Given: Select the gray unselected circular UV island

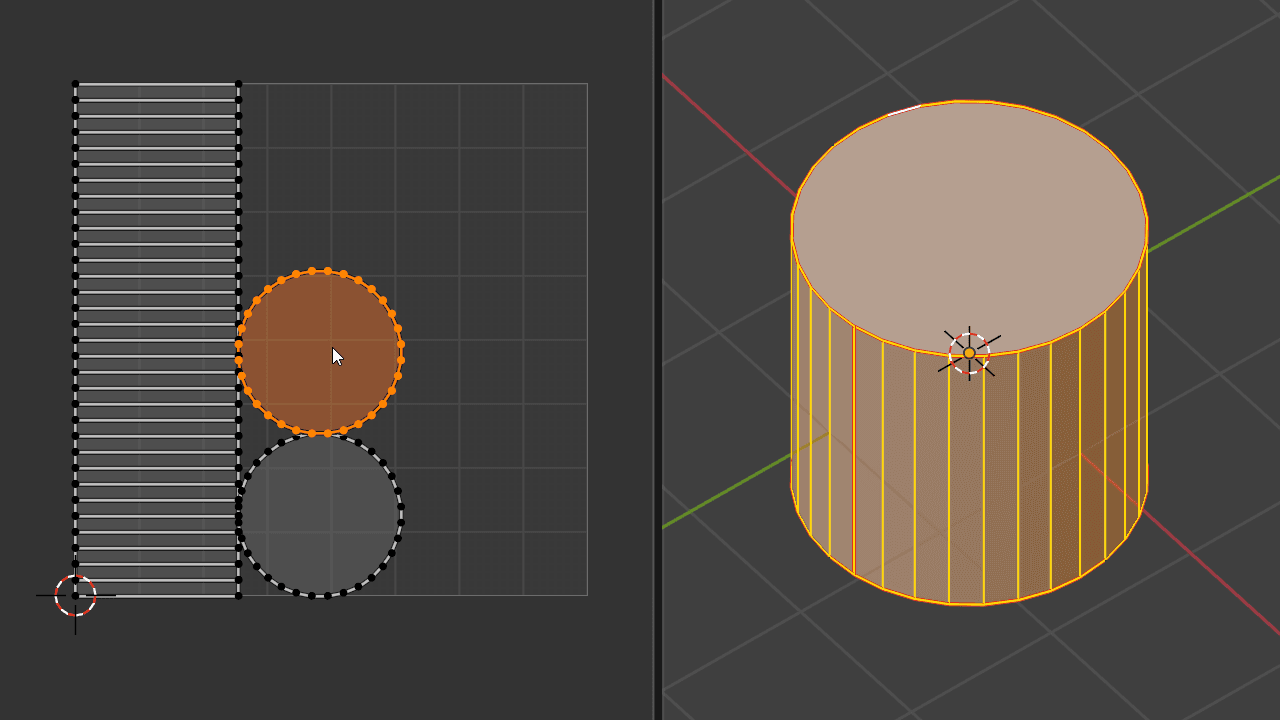Looking at the screenshot, I should (x=319, y=515).
